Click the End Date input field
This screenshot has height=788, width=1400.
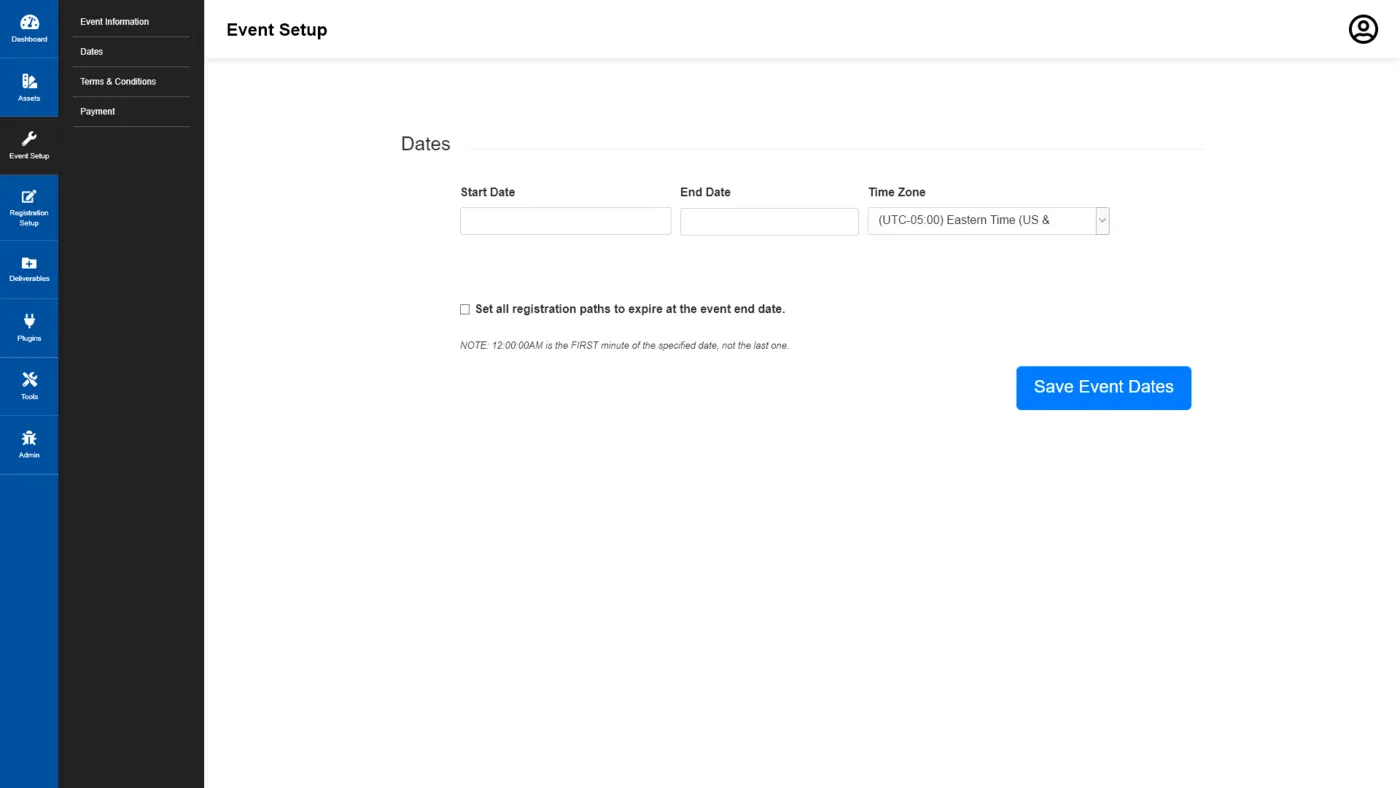tap(769, 221)
